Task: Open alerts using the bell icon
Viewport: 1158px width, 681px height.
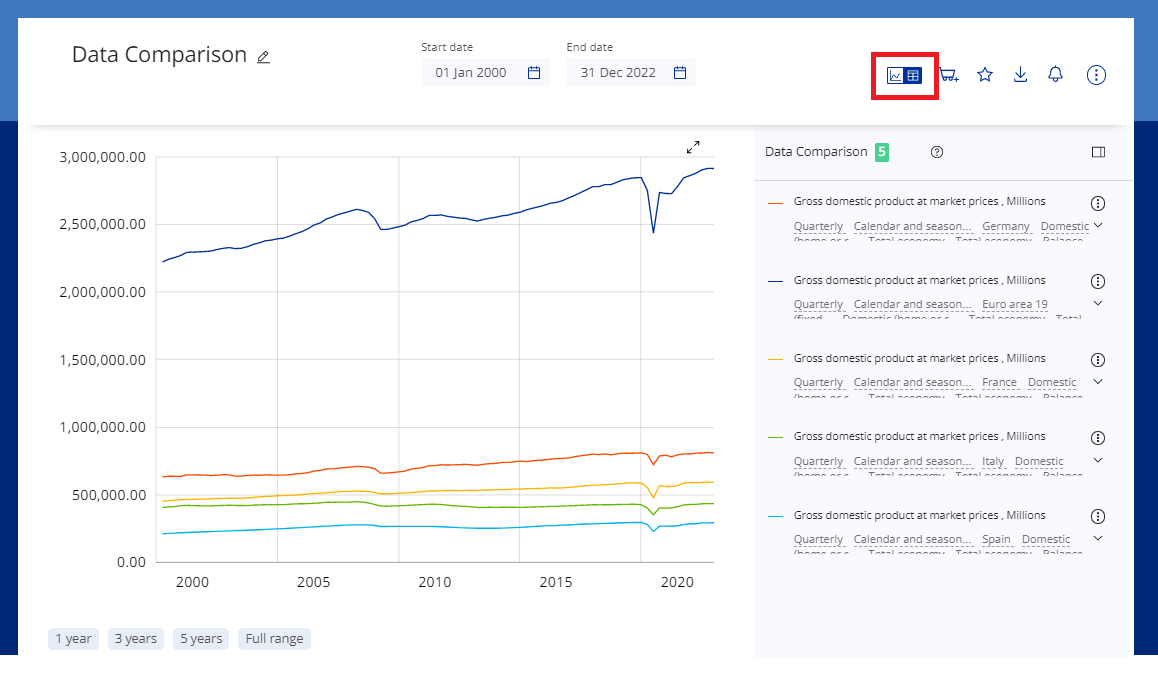Action: pos(1055,75)
